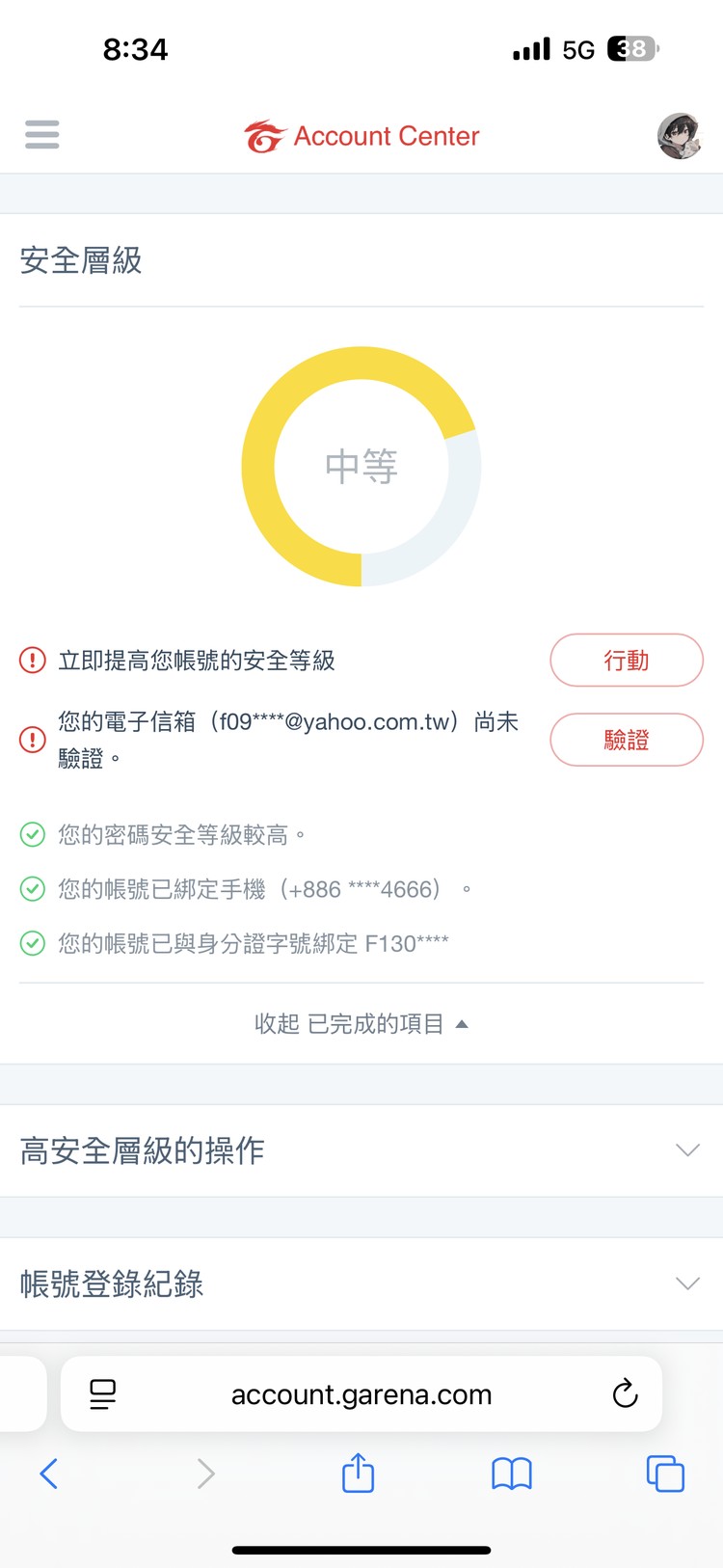Open the hamburger menu

pos(42,135)
